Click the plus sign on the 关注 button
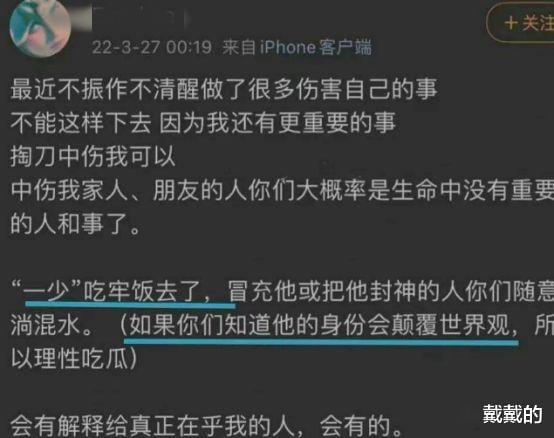The height and width of the screenshot is (438, 554). point(511,23)
